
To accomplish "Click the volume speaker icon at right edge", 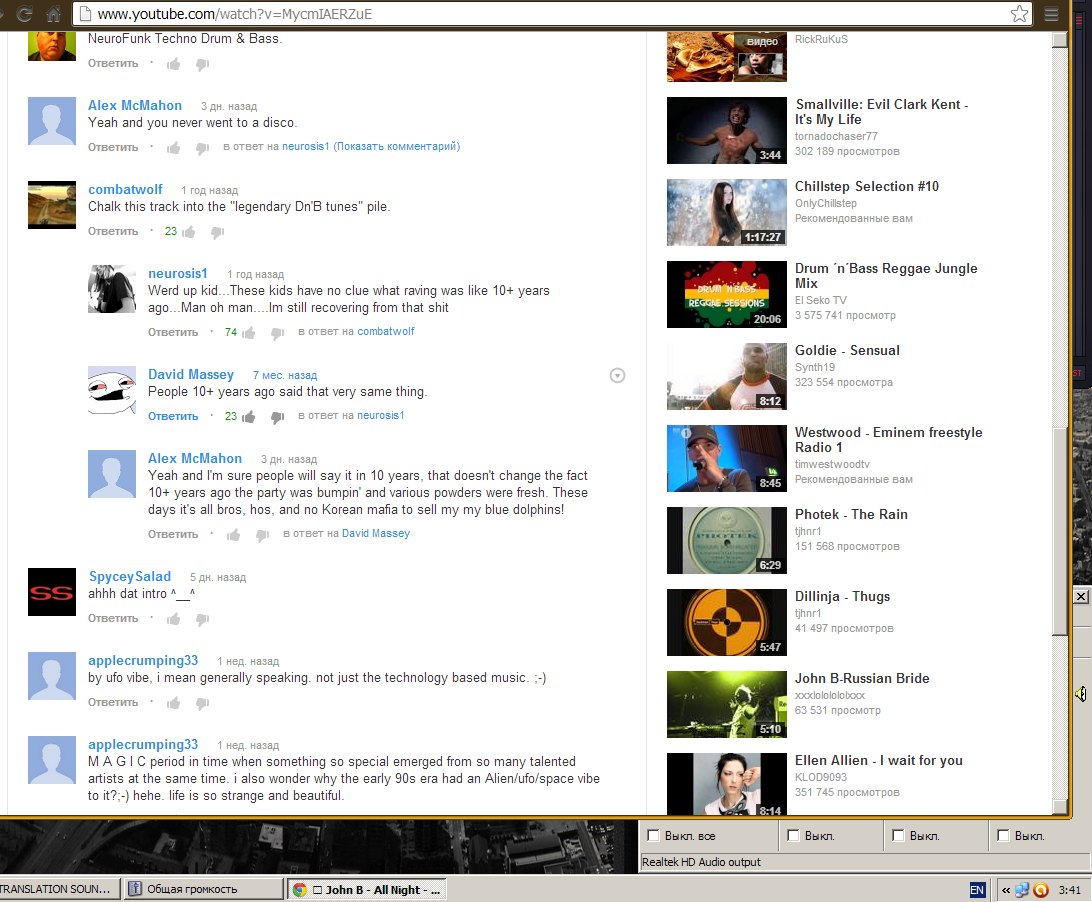I will [1081, 694].
